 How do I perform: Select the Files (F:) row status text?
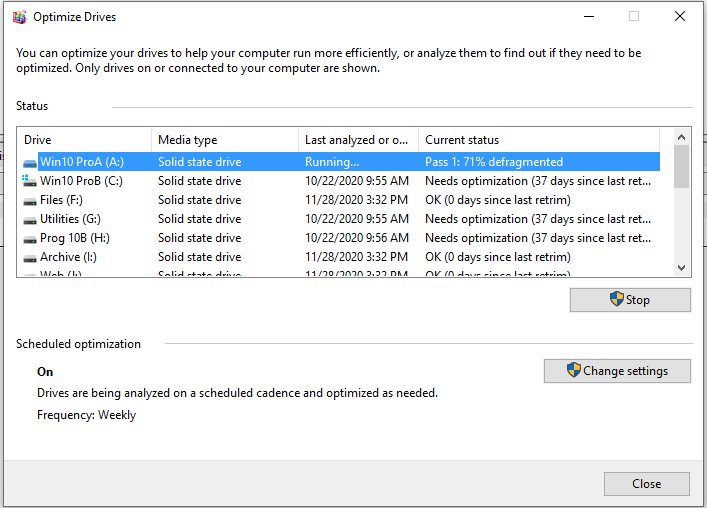(x=497, y=200)
